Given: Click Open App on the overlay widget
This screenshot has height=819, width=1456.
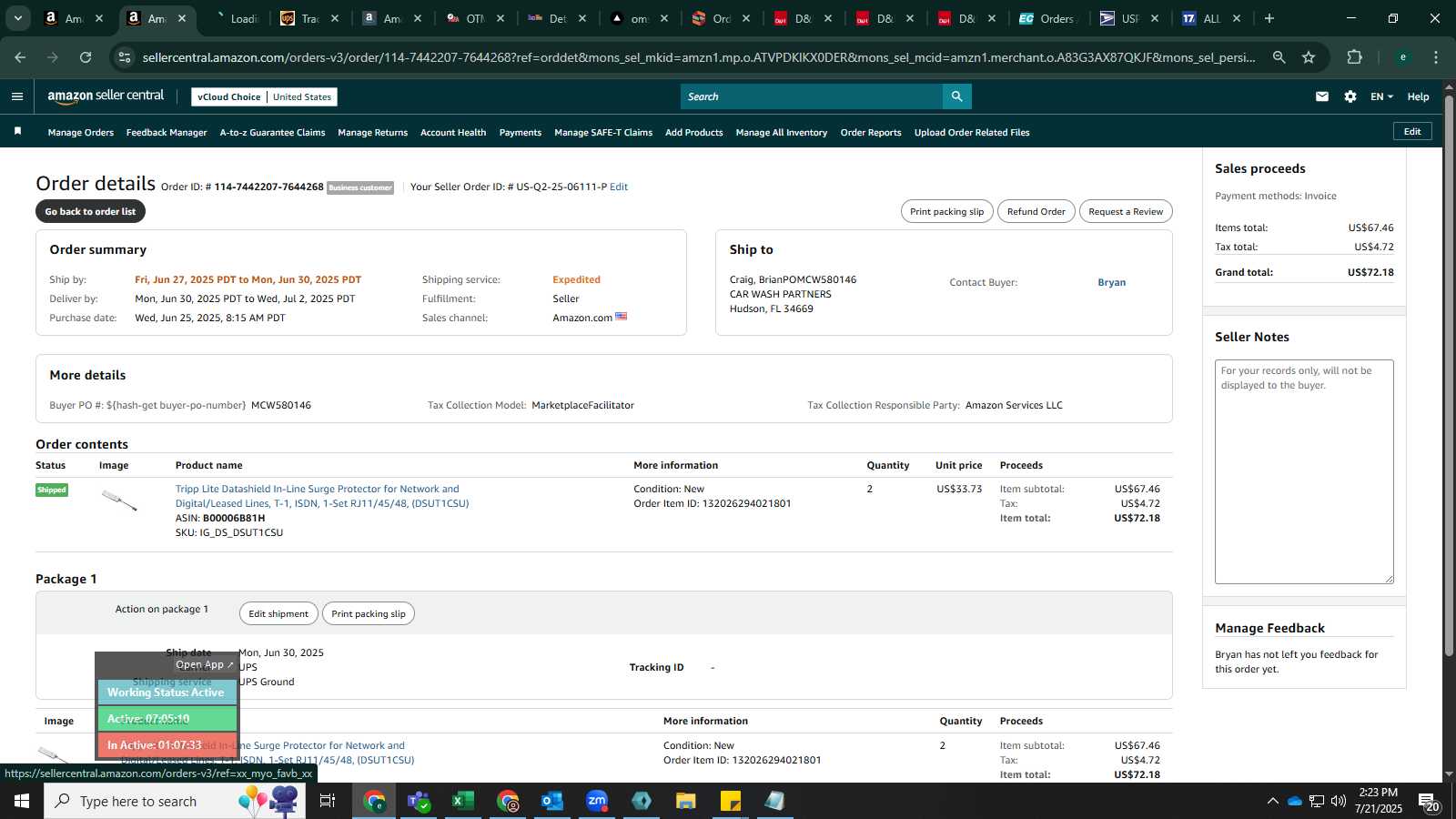Looking at the screenshot, I should (205, 664).
